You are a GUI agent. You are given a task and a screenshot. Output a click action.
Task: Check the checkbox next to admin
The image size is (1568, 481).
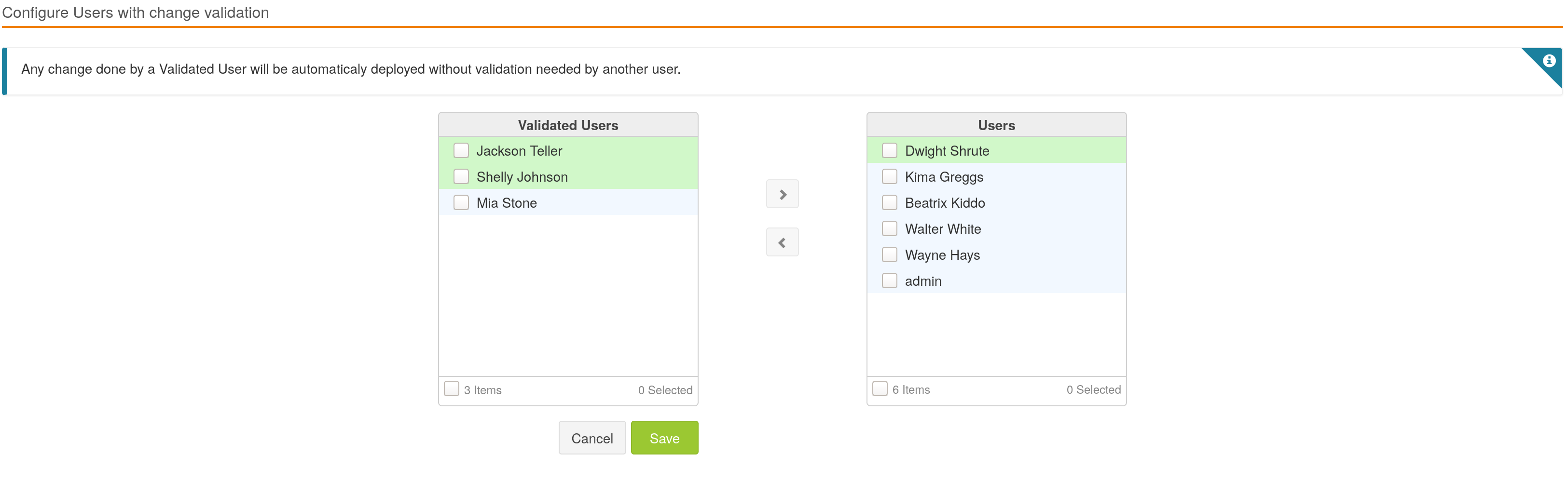[889, 281]
